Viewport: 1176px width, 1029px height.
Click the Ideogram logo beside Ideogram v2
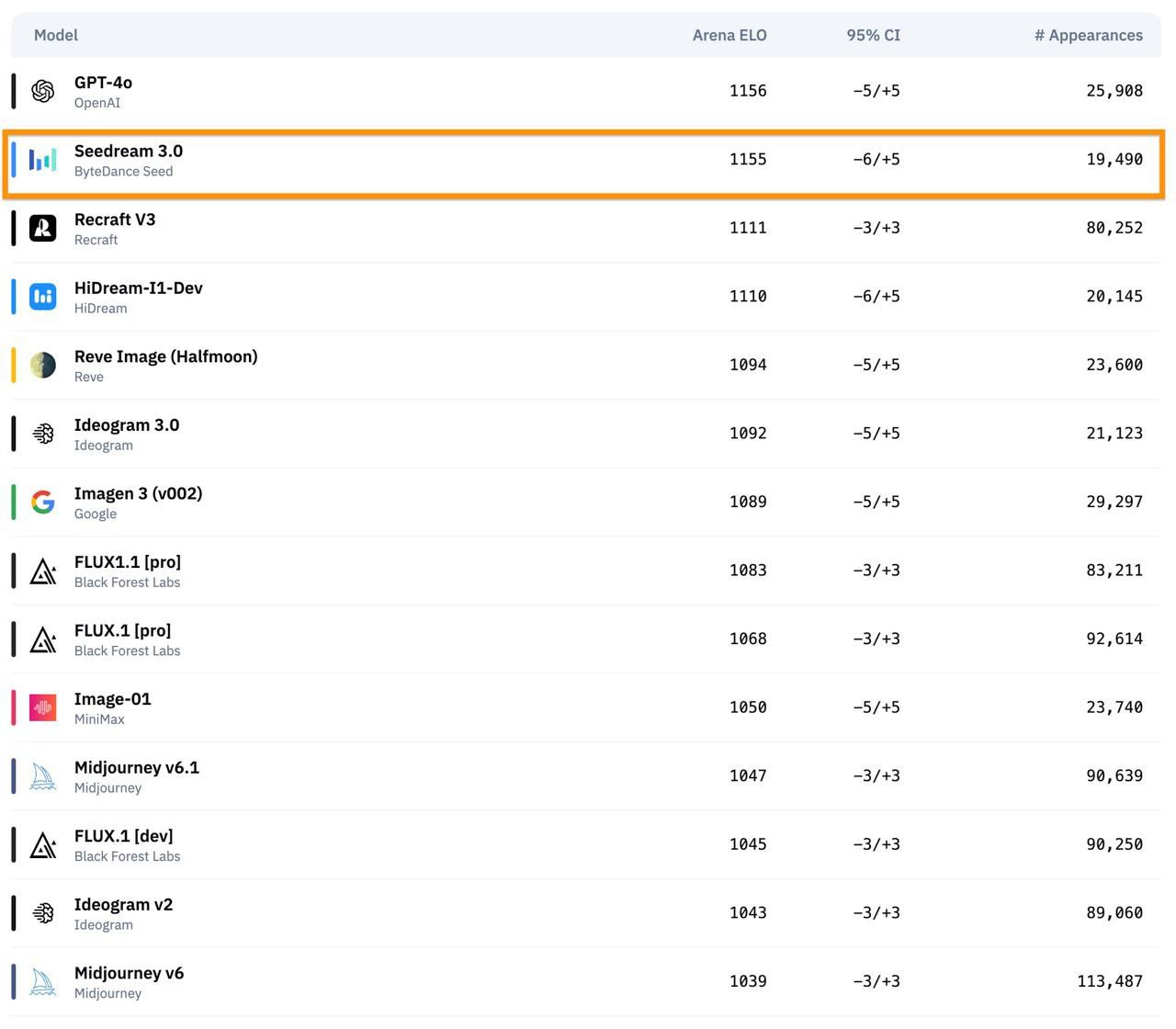[43, 913]
